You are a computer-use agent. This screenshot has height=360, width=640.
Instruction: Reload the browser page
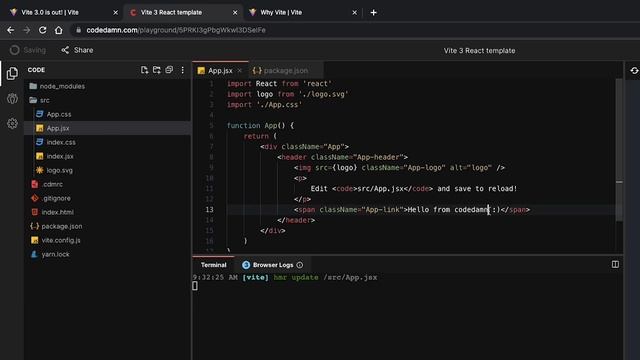click(x=42, y=30)
